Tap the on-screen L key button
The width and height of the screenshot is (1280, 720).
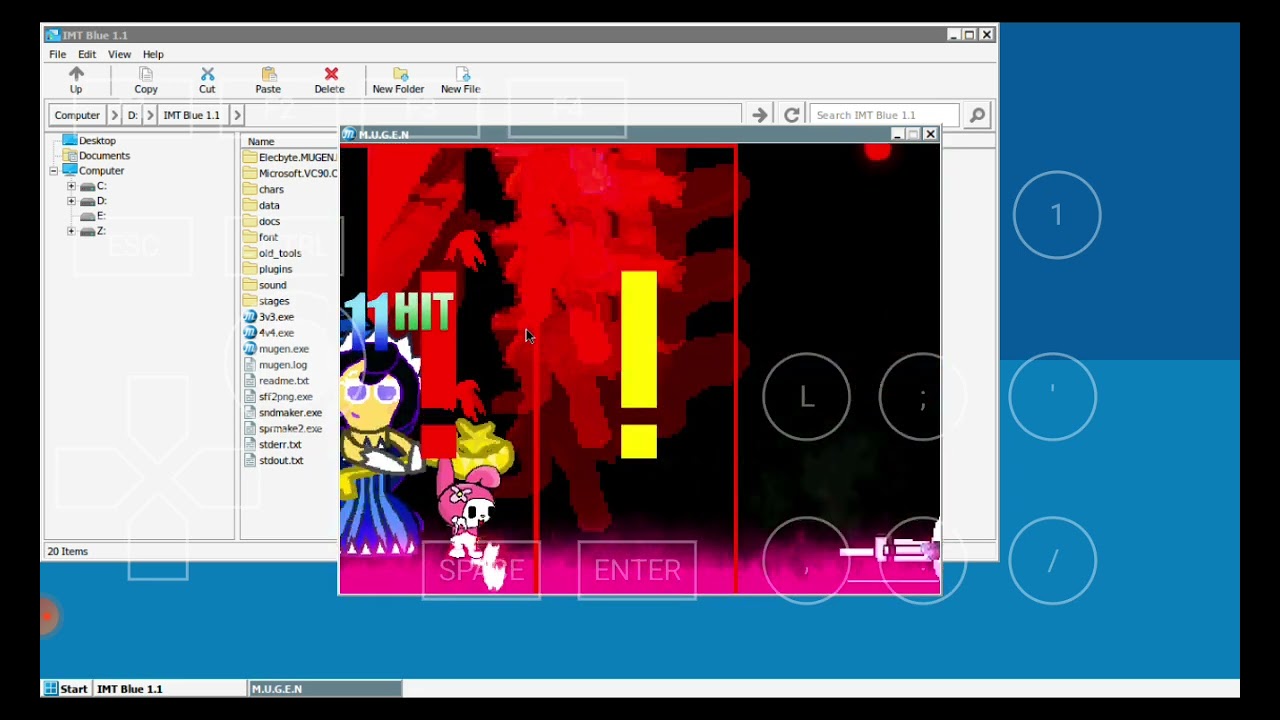(x=806, y=397)
